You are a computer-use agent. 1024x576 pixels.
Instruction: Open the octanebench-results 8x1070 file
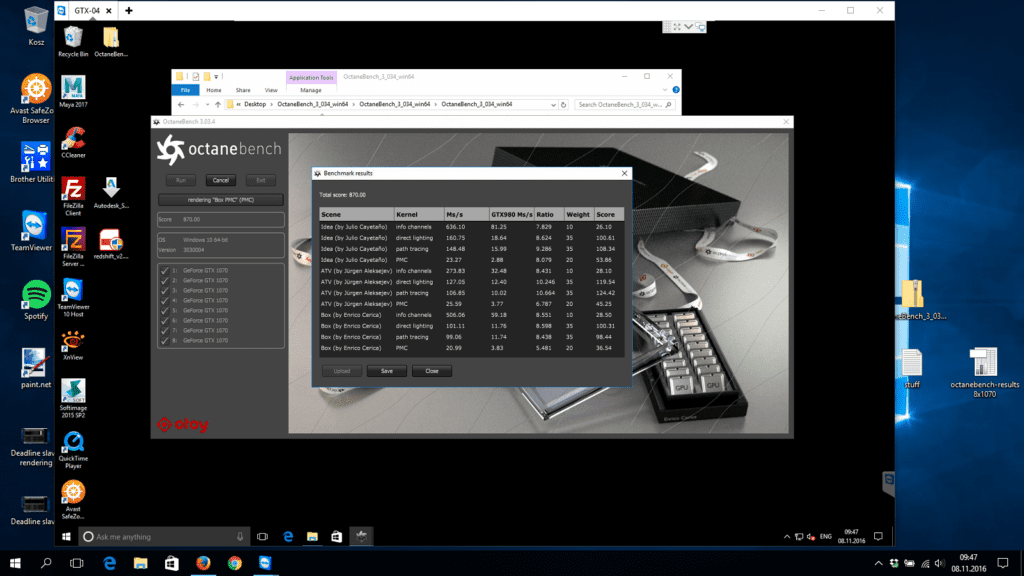[x=984, y=372]
